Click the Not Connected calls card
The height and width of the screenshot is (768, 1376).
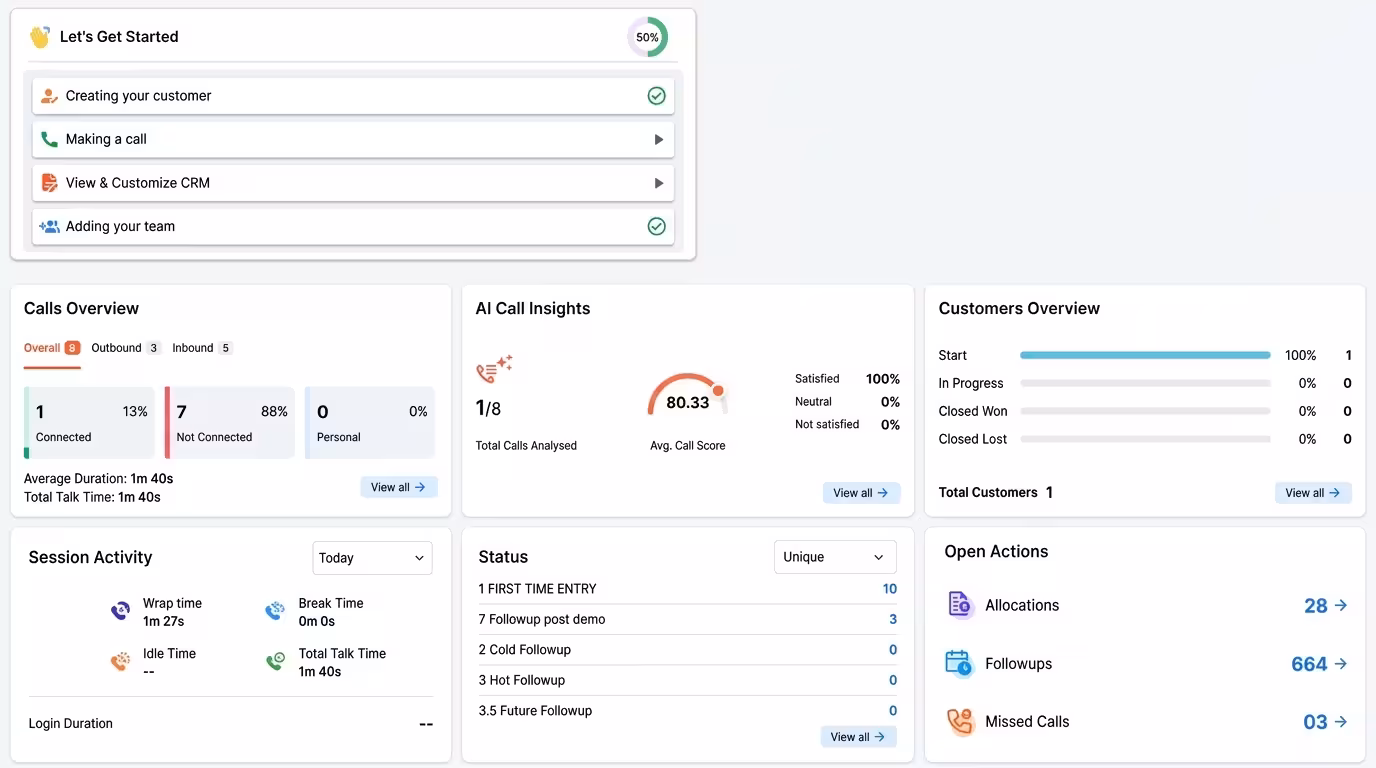[x=229, y=423]
